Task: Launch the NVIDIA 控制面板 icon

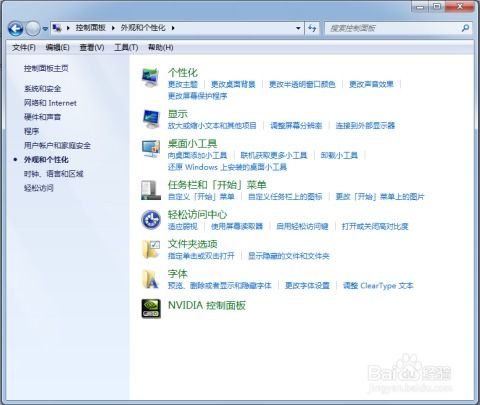Action: (x=151, y=308)
